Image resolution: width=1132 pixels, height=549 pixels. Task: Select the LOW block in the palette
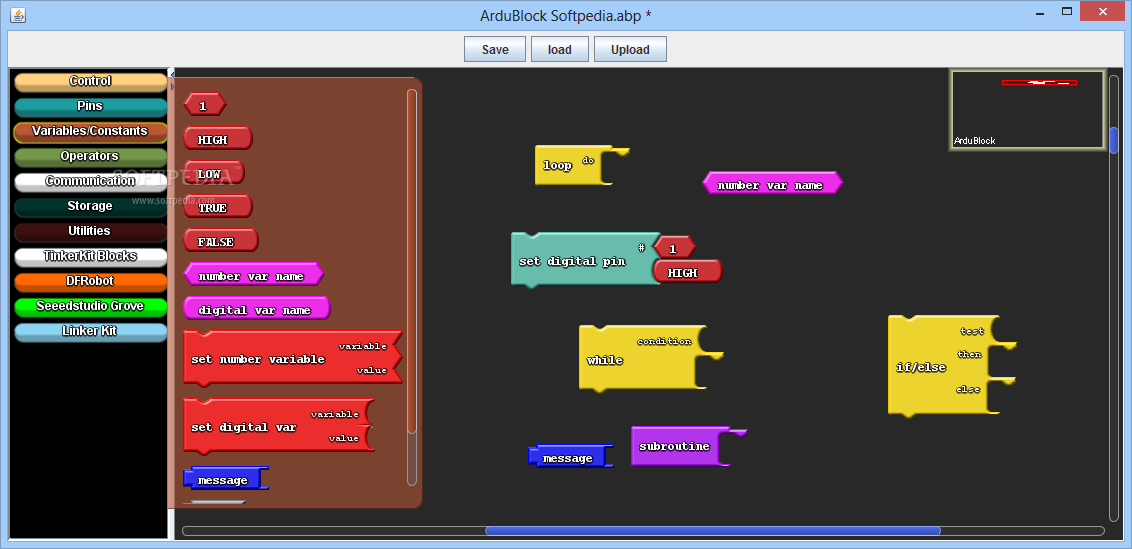(x=214, y=173)
